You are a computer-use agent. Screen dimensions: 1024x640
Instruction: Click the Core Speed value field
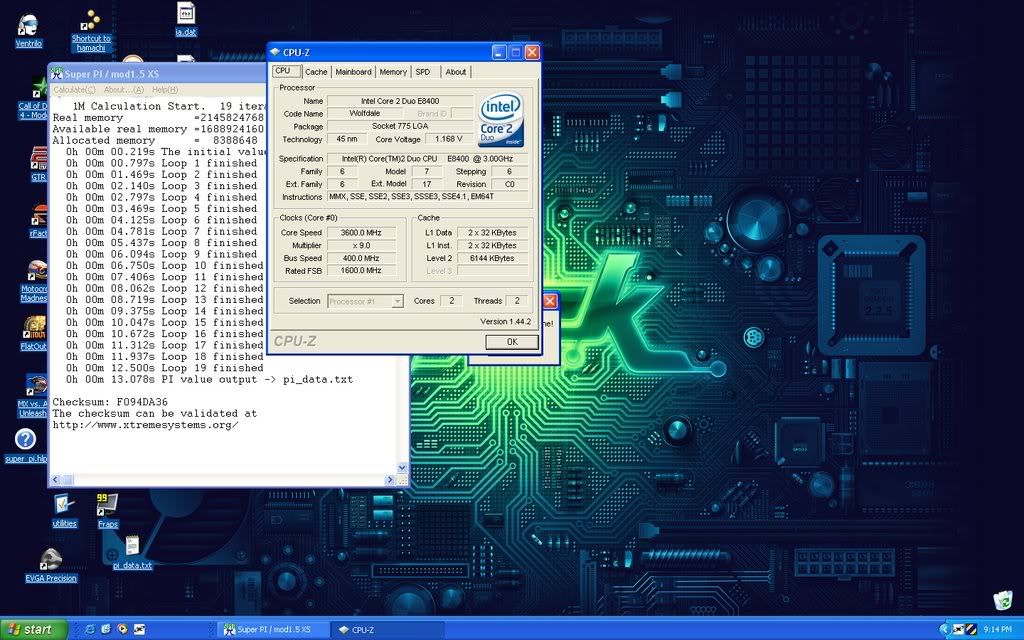361,232
